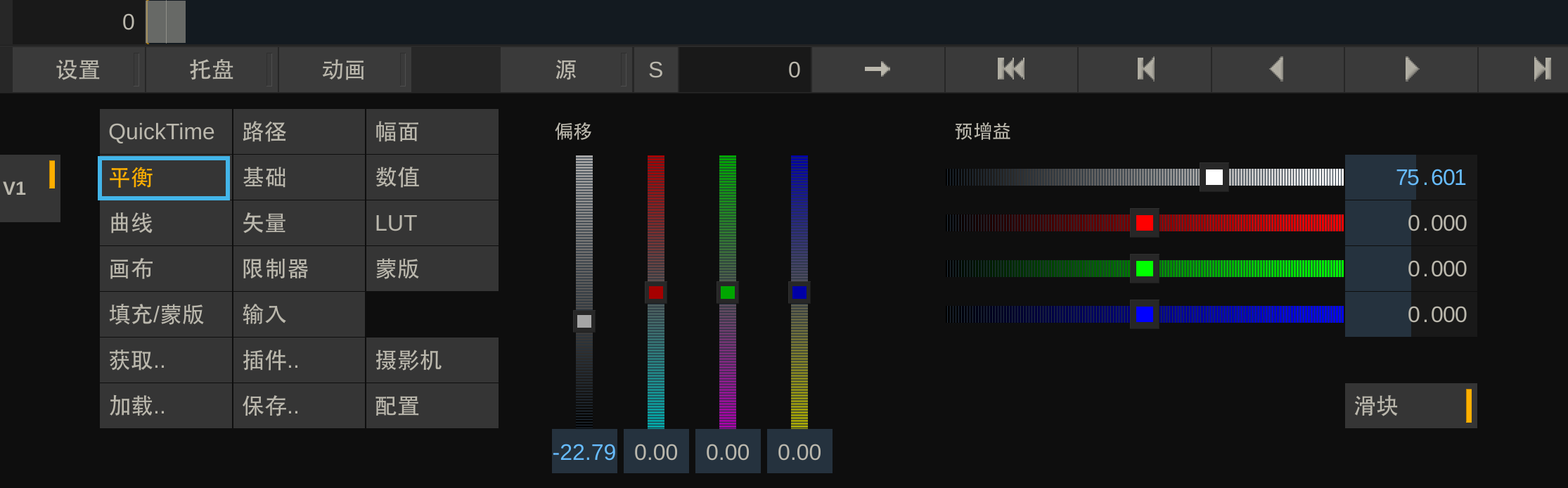Open the 填充/蒙版 panel
This screenshot has width=1568, height=488.
coord(165,314)
